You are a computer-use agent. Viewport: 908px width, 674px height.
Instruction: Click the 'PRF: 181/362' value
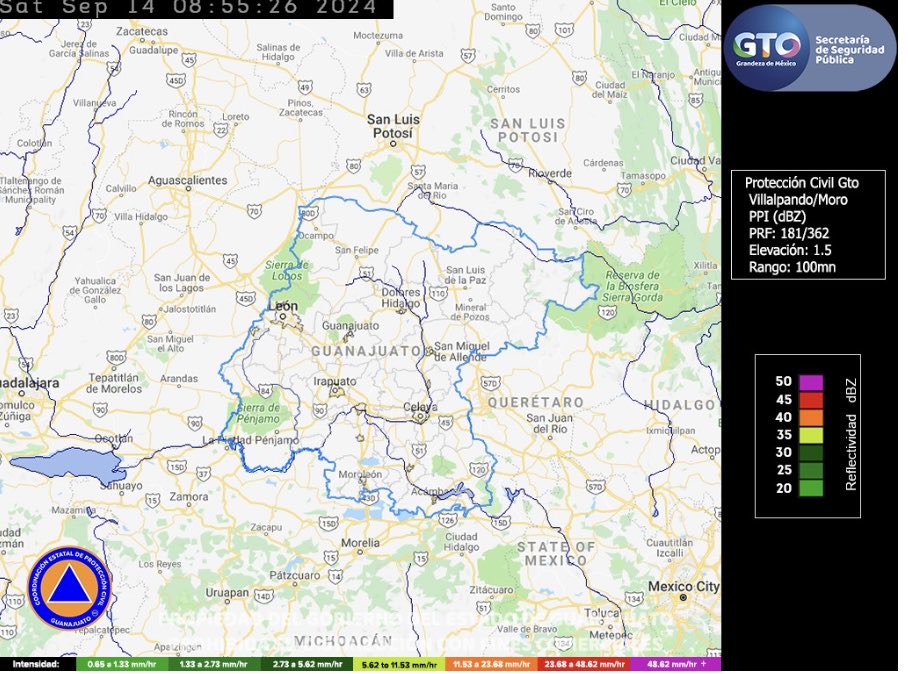point(789,233)
